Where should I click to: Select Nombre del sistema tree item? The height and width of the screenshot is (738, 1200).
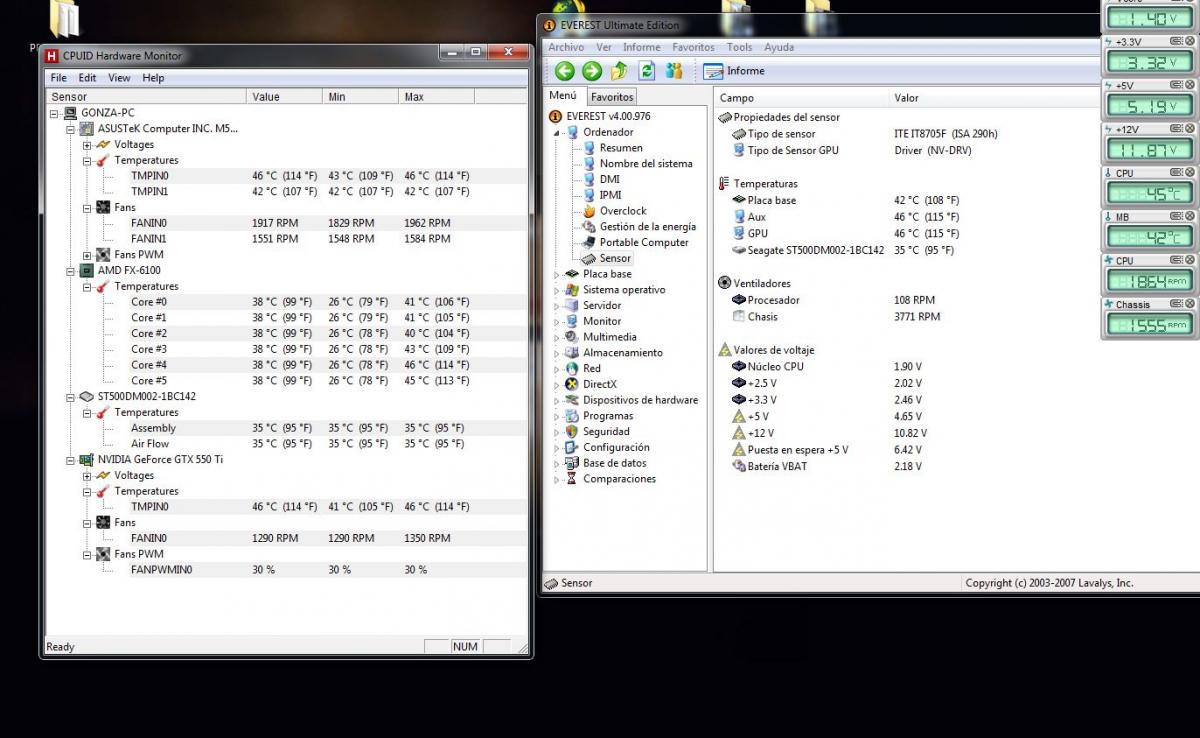(637, 164)
